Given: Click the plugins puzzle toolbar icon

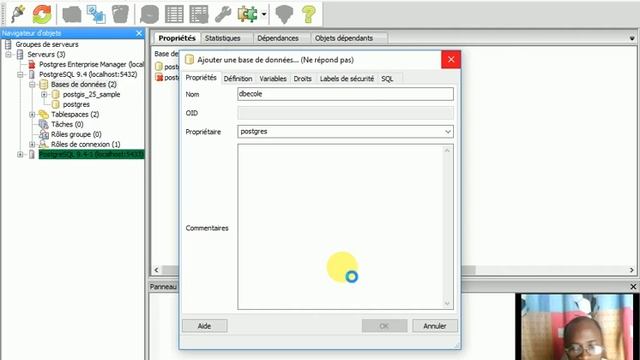Looking at the screenshot, I should (247, 14).
